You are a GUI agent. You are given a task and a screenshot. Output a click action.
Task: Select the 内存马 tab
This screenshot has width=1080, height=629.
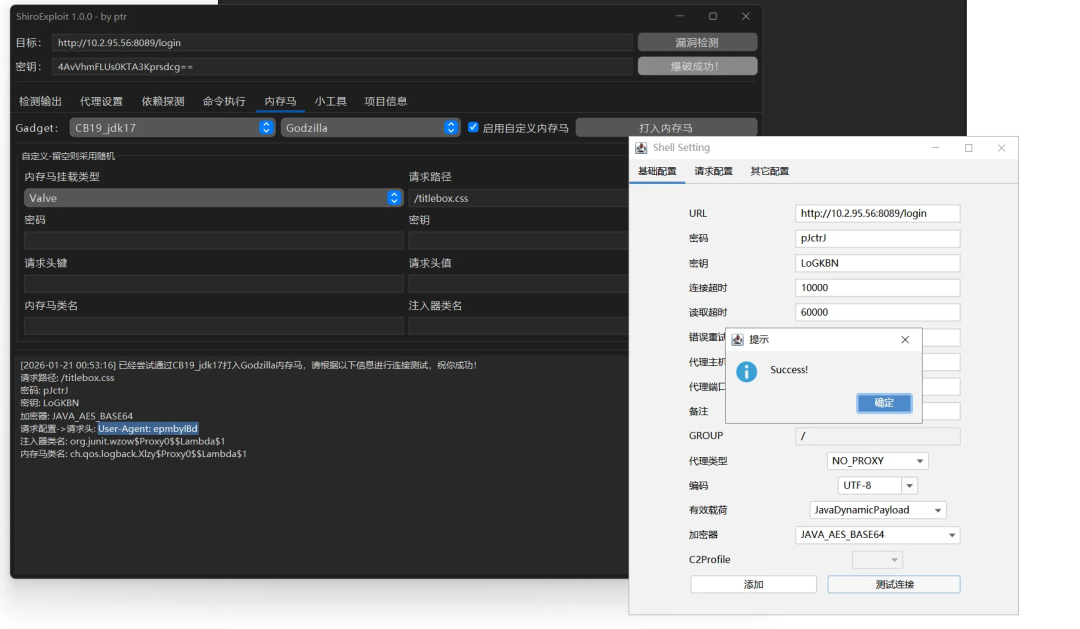point(280,101)
